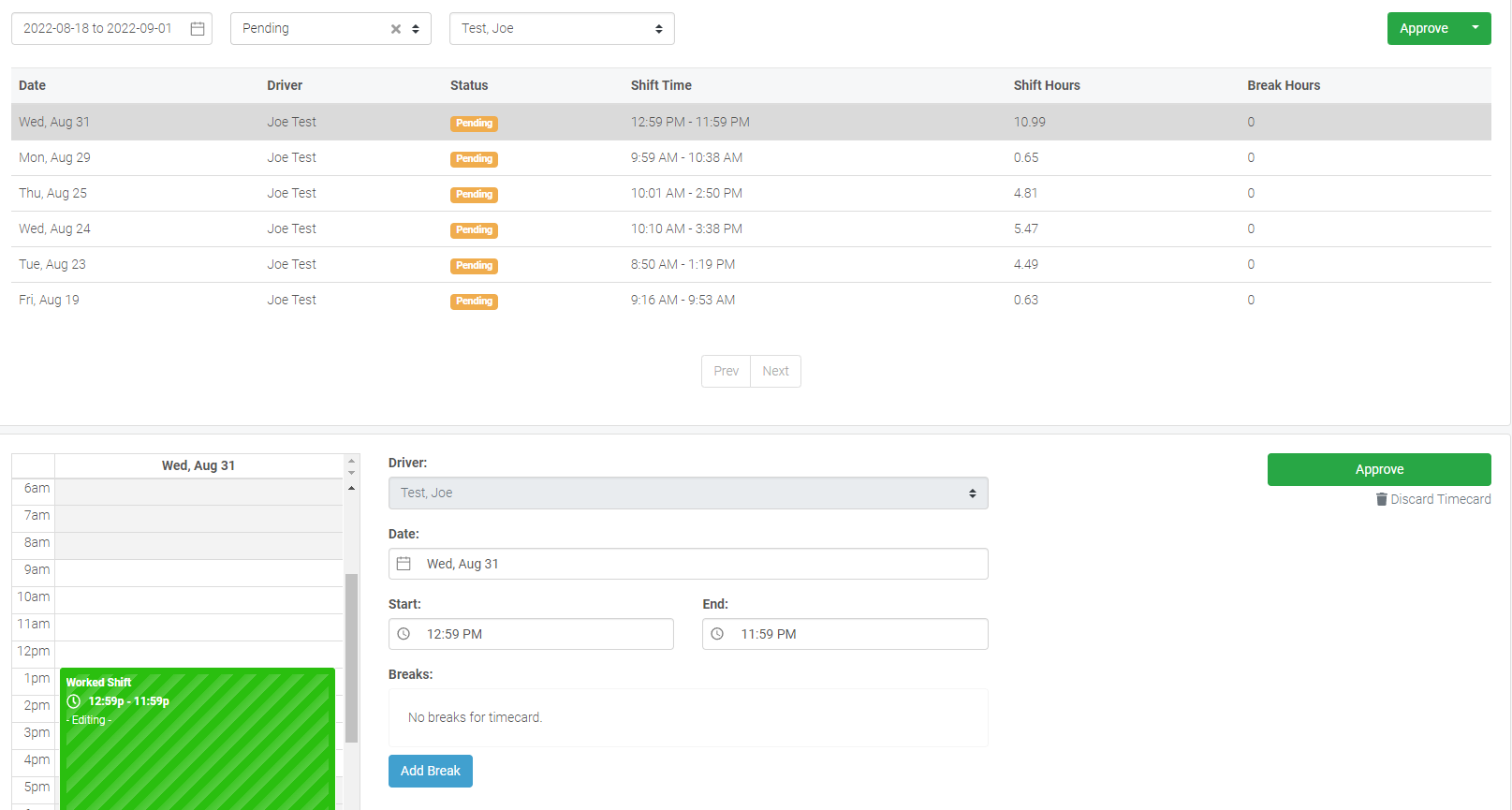This screenshot has height=810, width=1512.
Task: Clear the Pending status filter
Action: (396, 29)
